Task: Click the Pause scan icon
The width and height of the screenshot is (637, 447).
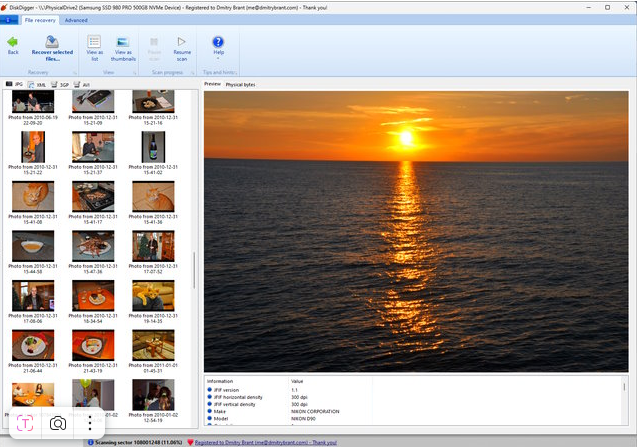Action: (x=154, y=42)
